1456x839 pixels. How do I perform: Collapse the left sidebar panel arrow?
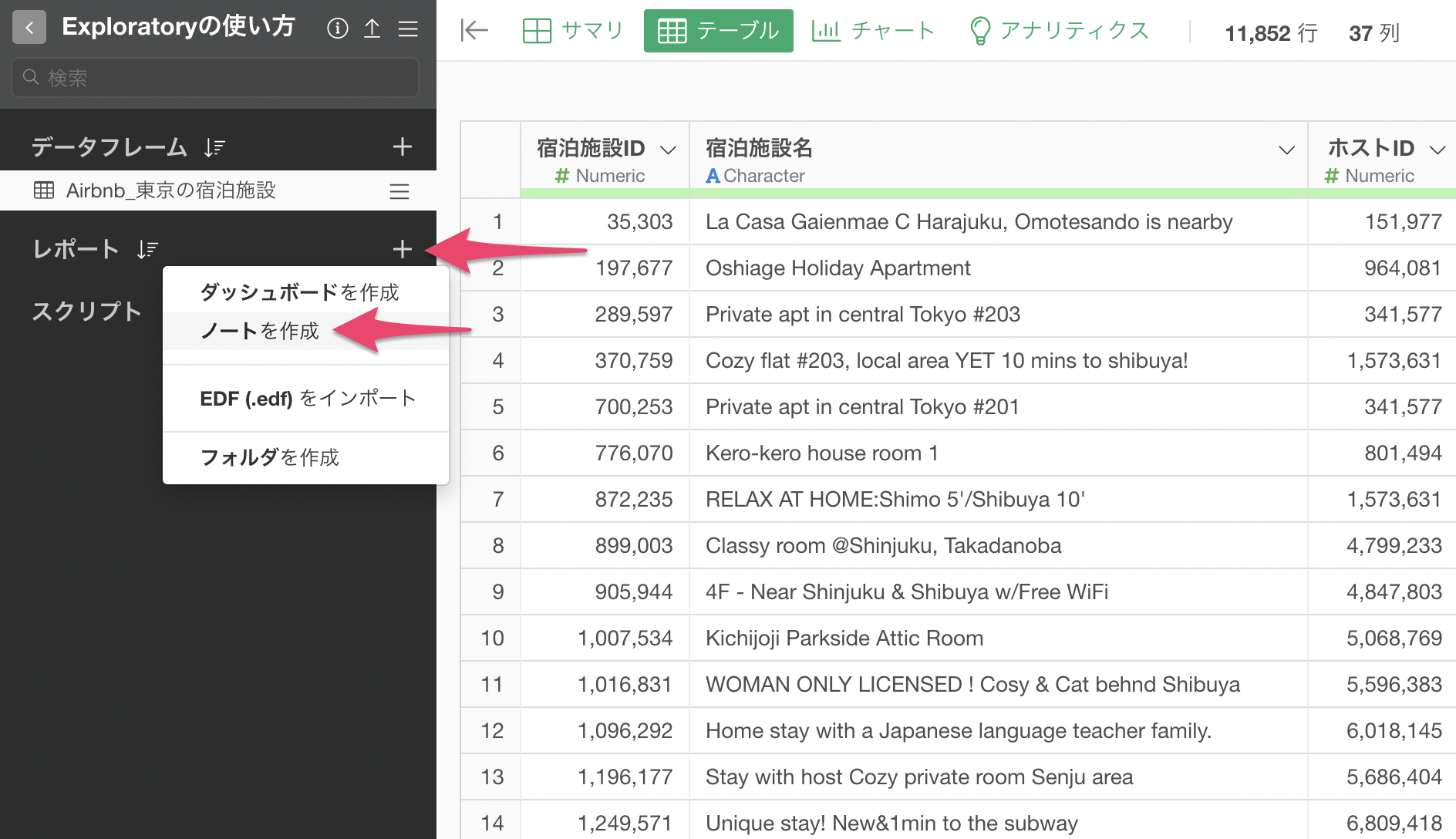pyautogui.click(x=474, y=30)
